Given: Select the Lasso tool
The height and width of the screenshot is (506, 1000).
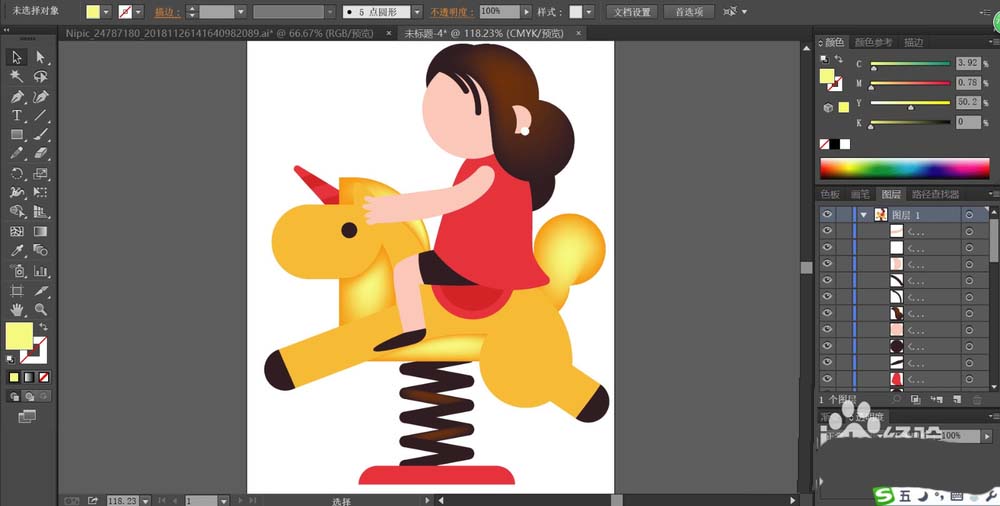Looking at the screenshot, I should click(x=41, y=77).
